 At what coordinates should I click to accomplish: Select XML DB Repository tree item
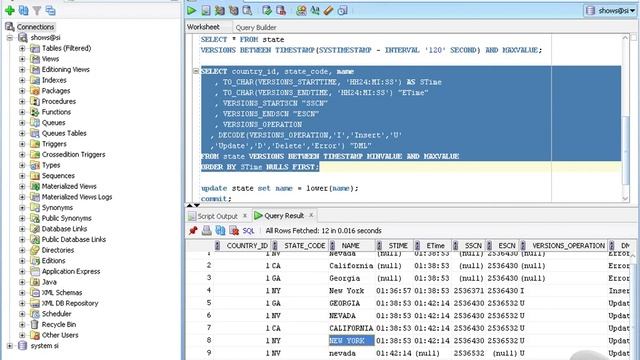[x=70, y=303]
